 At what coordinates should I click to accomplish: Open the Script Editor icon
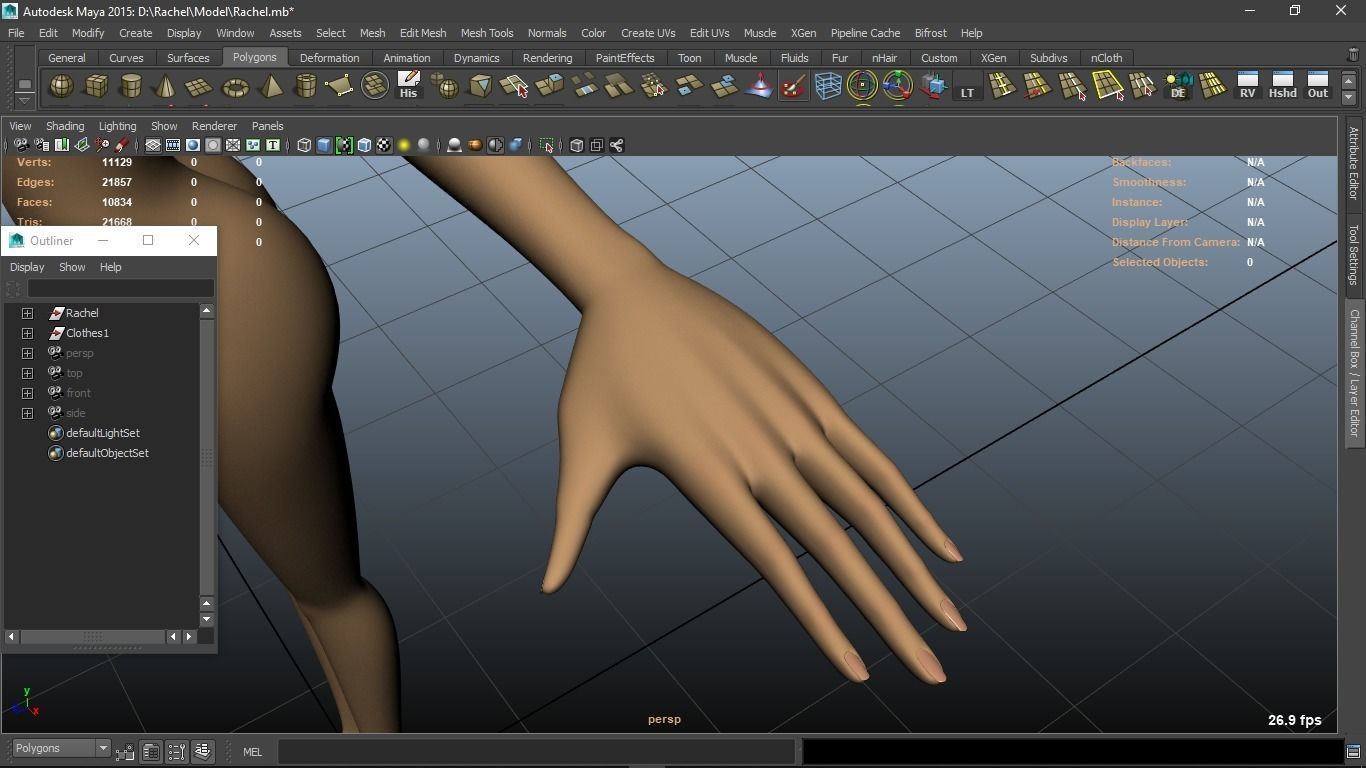coord(1353,752)
